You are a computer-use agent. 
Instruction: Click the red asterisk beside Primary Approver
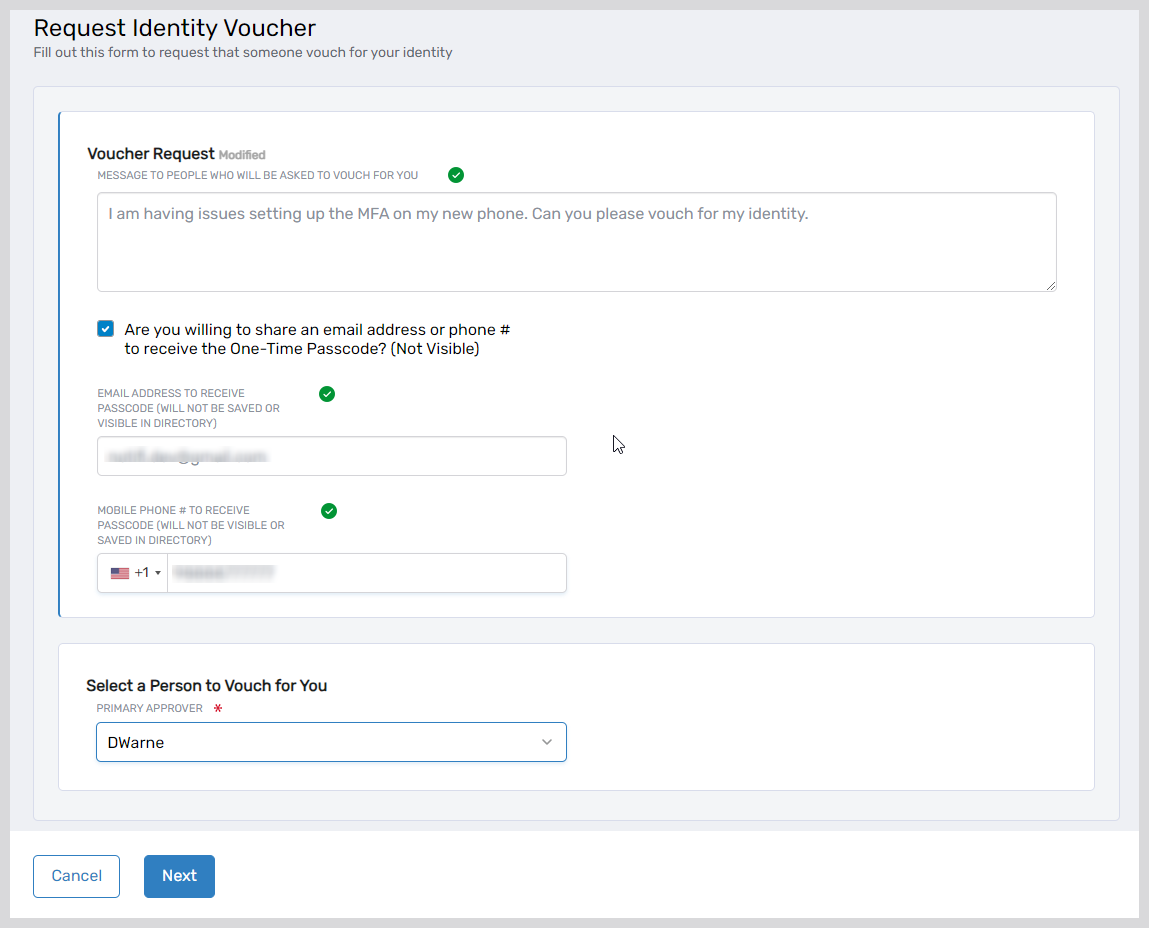tap(218, 707)
